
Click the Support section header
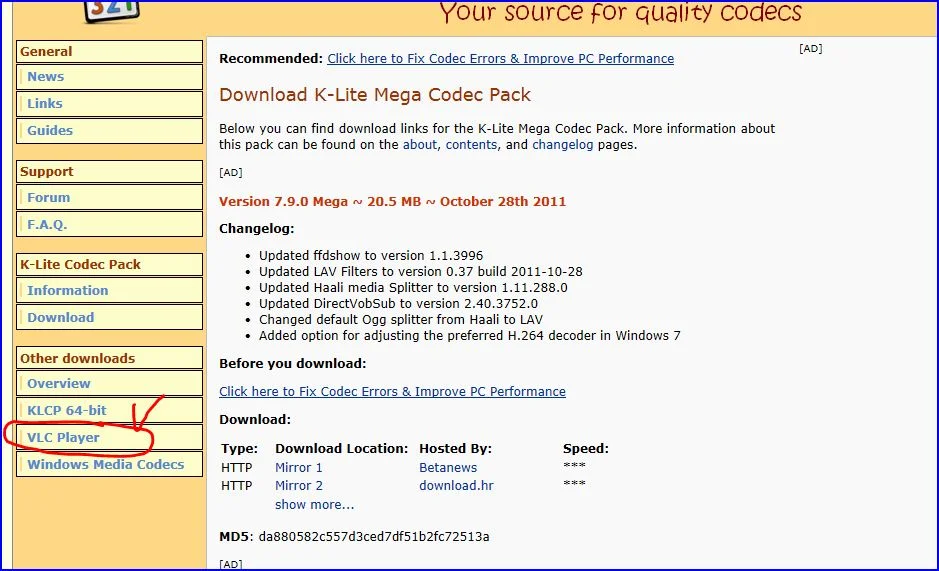pos(110,171)
